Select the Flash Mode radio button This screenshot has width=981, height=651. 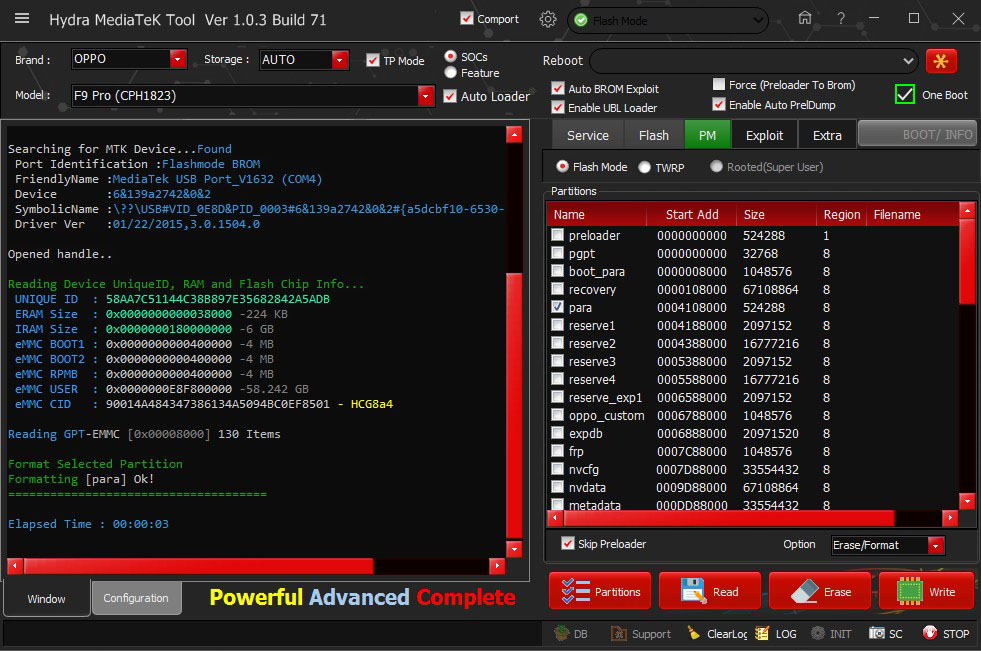click(x=562, y=166)
